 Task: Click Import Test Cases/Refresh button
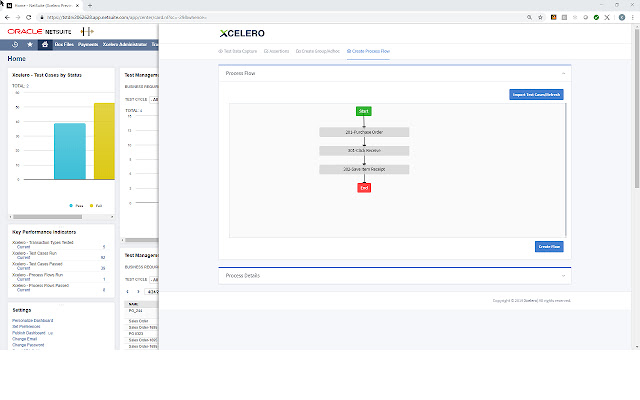click(x=536, y=95)
